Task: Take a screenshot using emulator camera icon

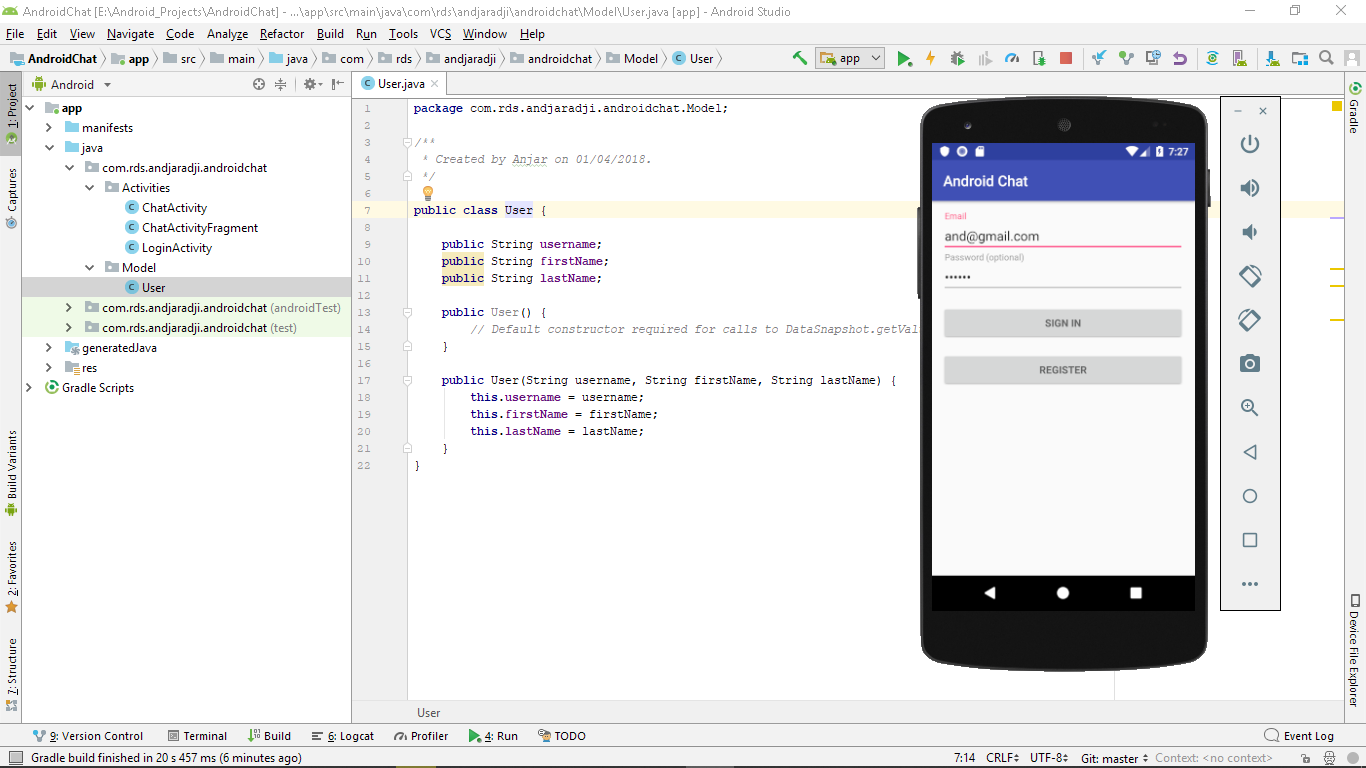Action: [1249, 363]
